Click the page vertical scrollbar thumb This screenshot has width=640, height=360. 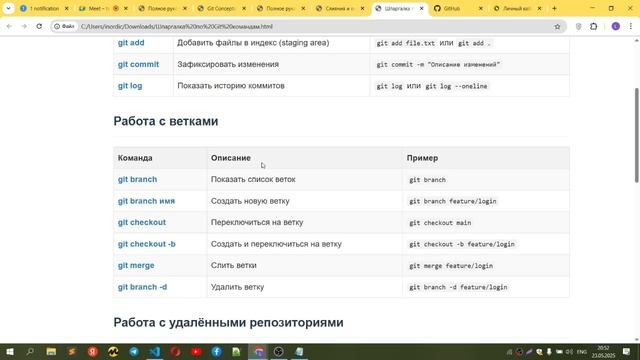pos(636,135)
